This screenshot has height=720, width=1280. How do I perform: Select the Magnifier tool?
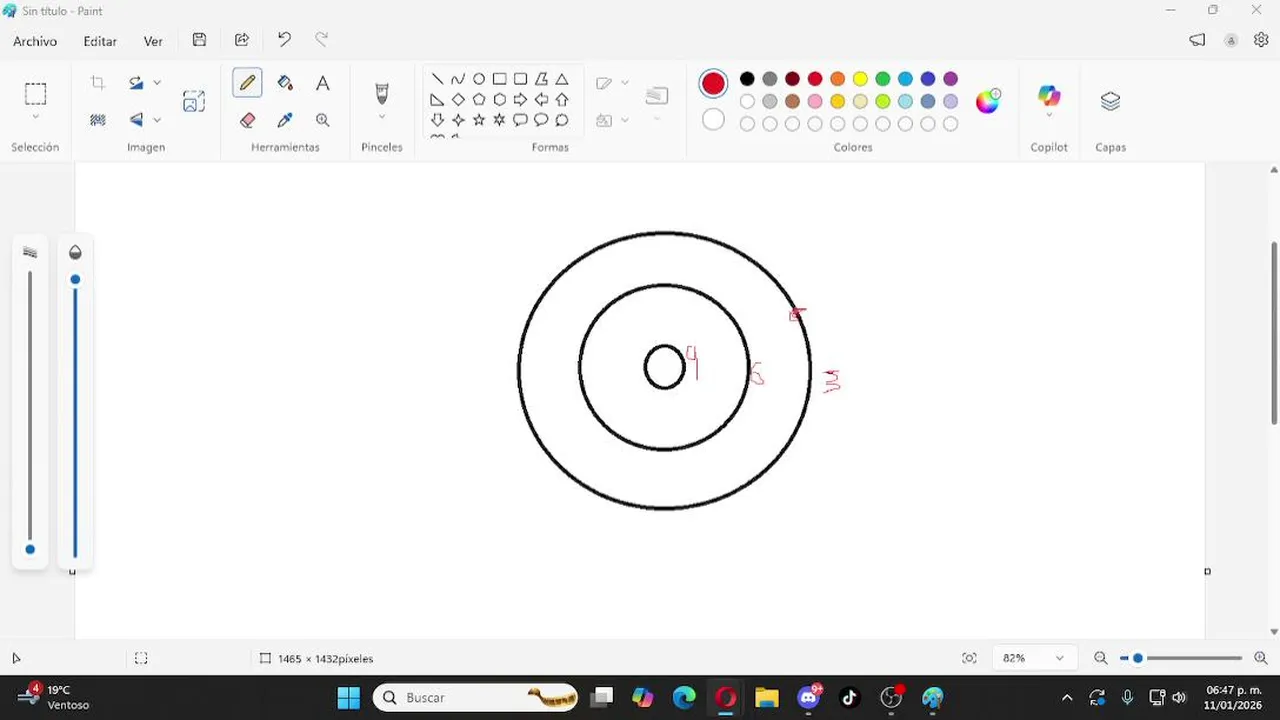(x=322, y=120)
